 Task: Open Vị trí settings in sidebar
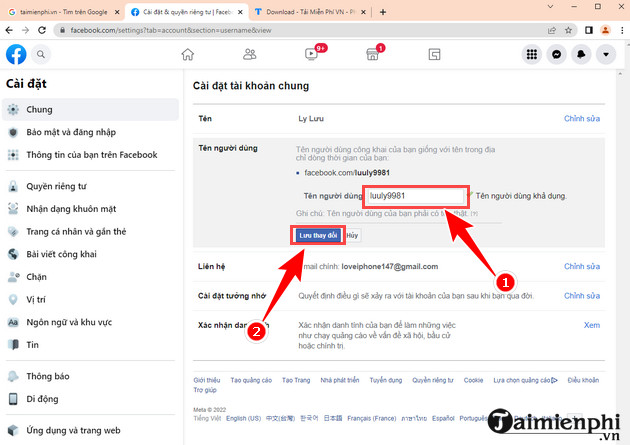click(x=90, y=300)
